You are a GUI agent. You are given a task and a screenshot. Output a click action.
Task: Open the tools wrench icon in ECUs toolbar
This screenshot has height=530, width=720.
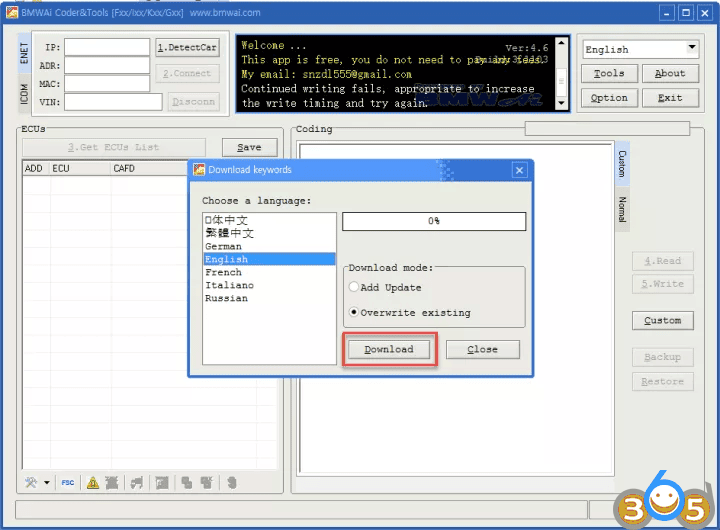[31, 482]
